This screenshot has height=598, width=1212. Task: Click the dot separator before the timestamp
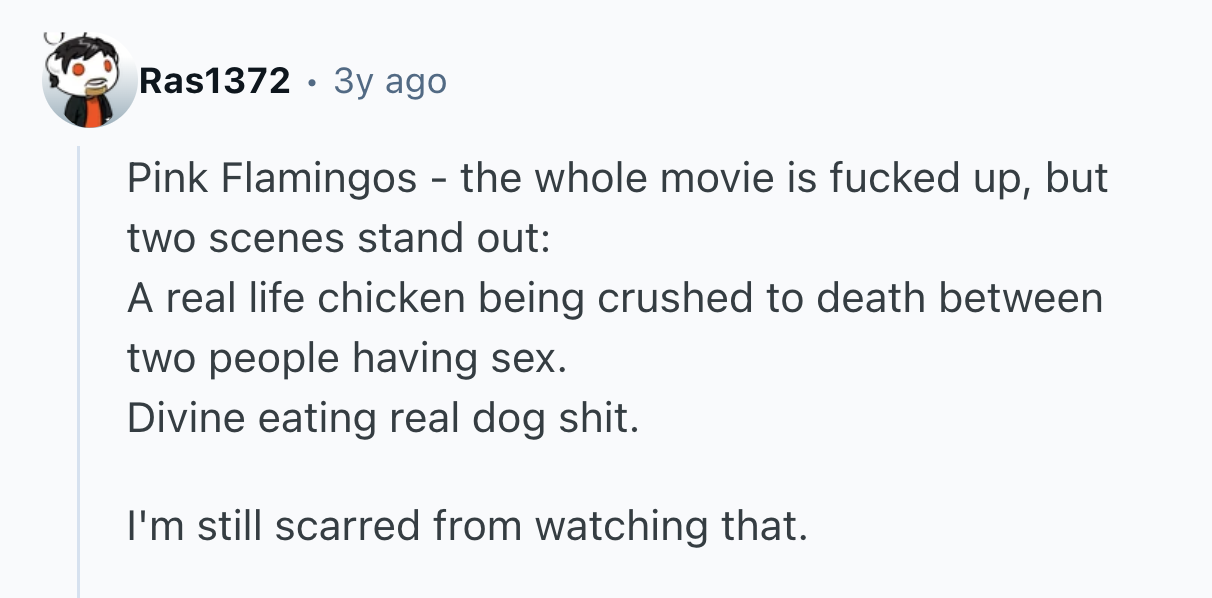312,82
